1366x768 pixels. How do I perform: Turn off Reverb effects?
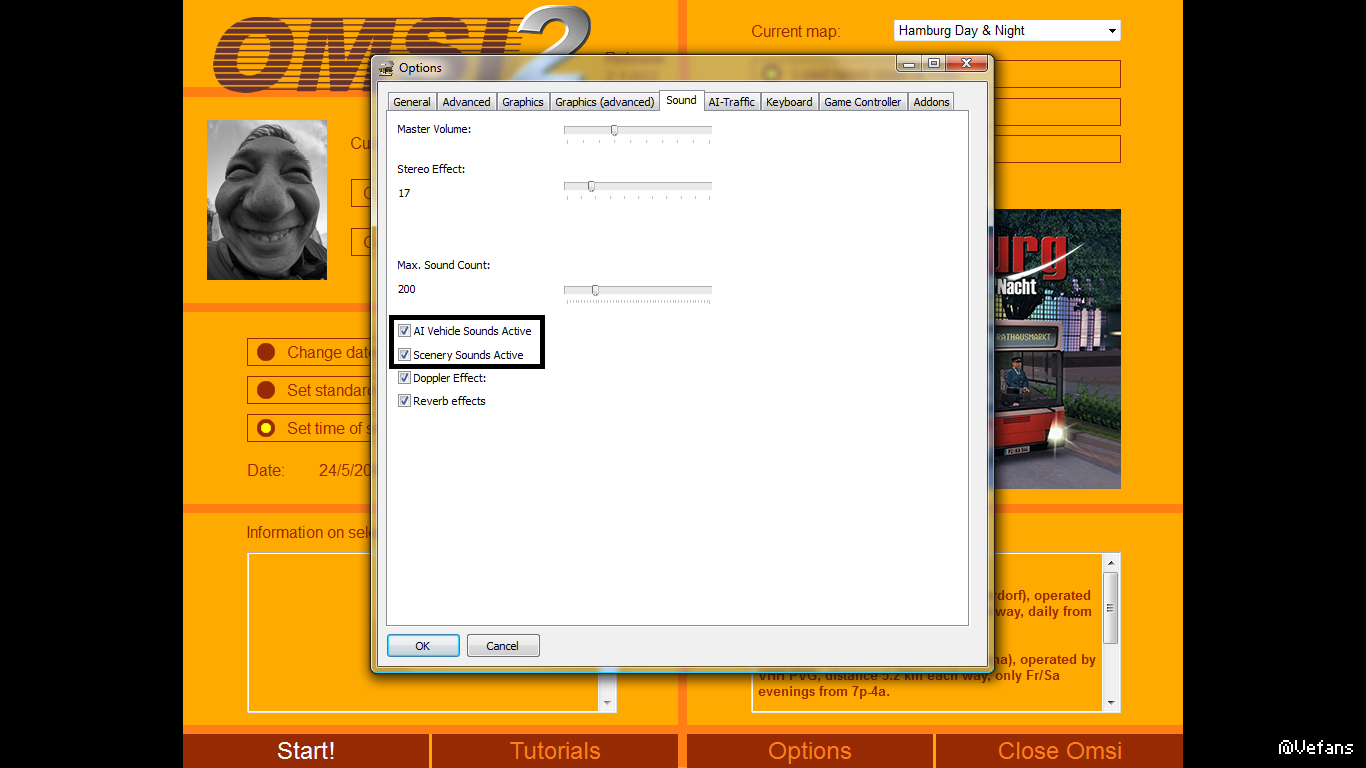click(404, 401)
